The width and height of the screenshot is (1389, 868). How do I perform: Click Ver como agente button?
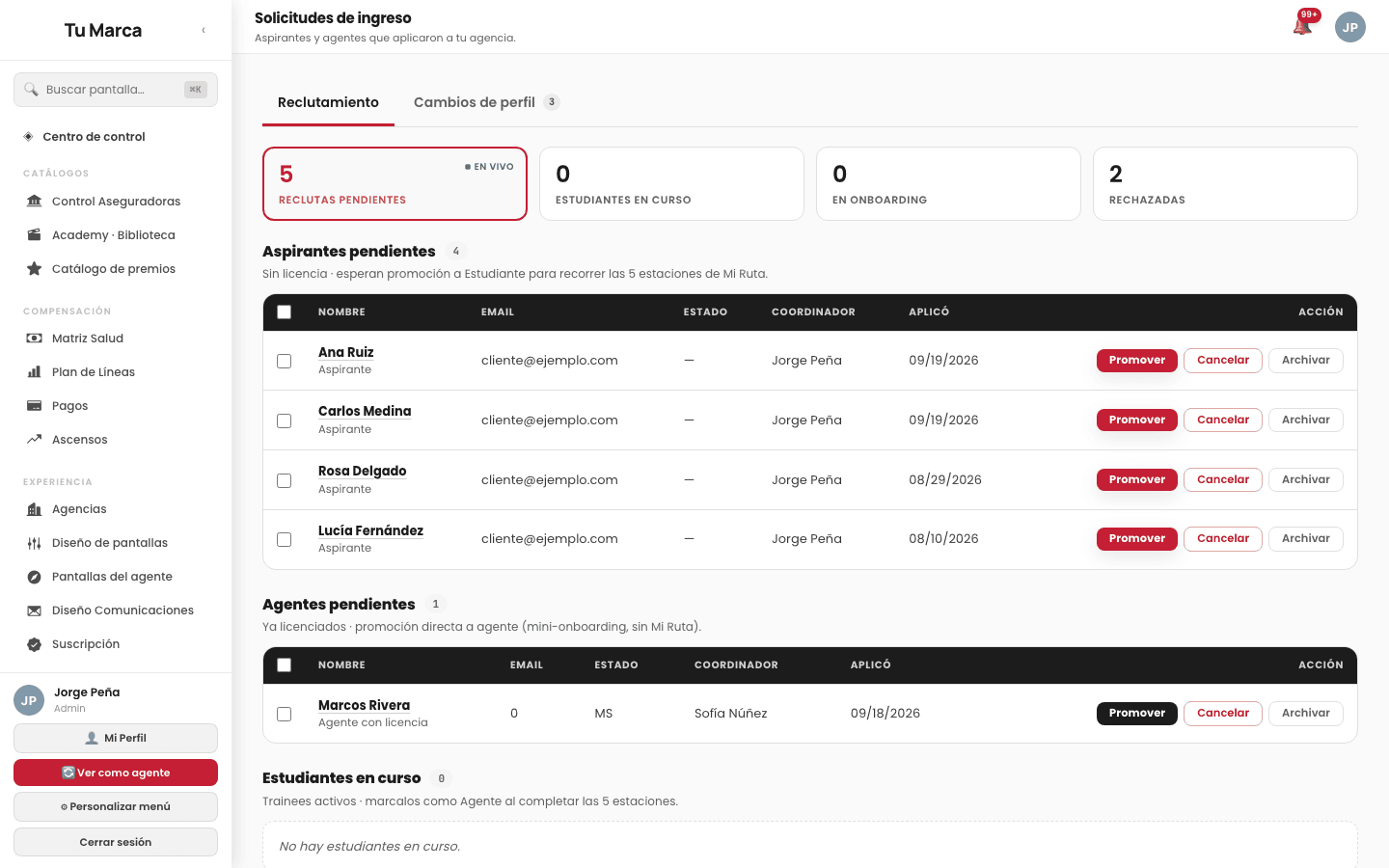[x=116, y=773]
